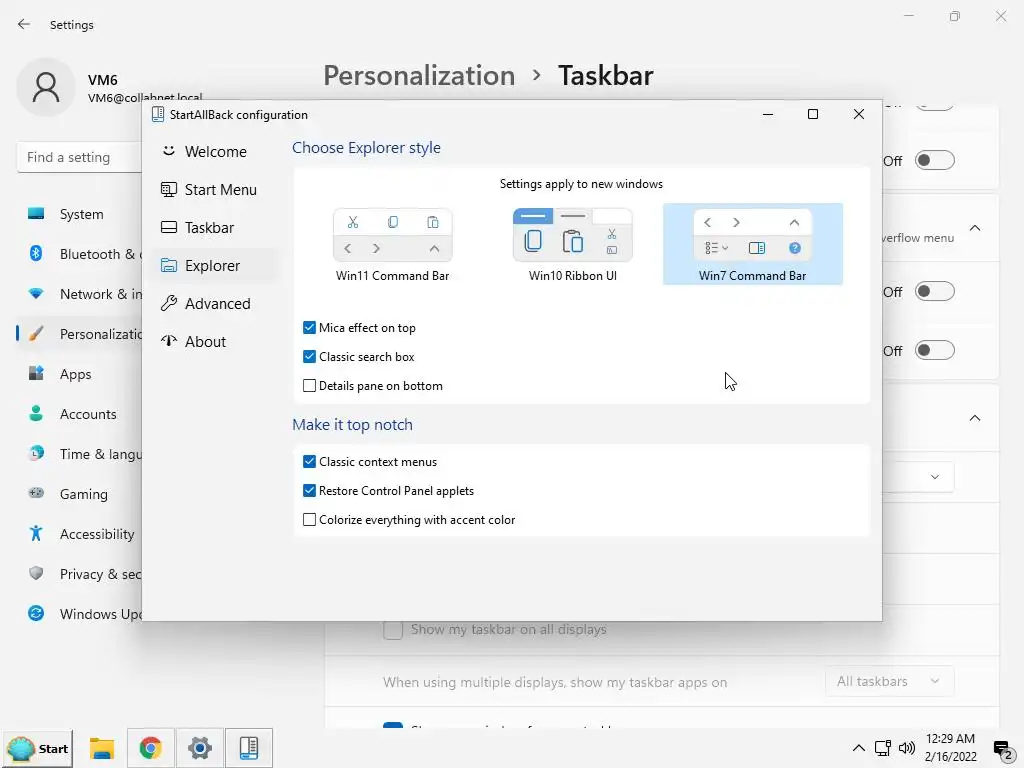Focus the Find a setting search box
Viewport: 1024px width, 768px height.
click(80, 157)
